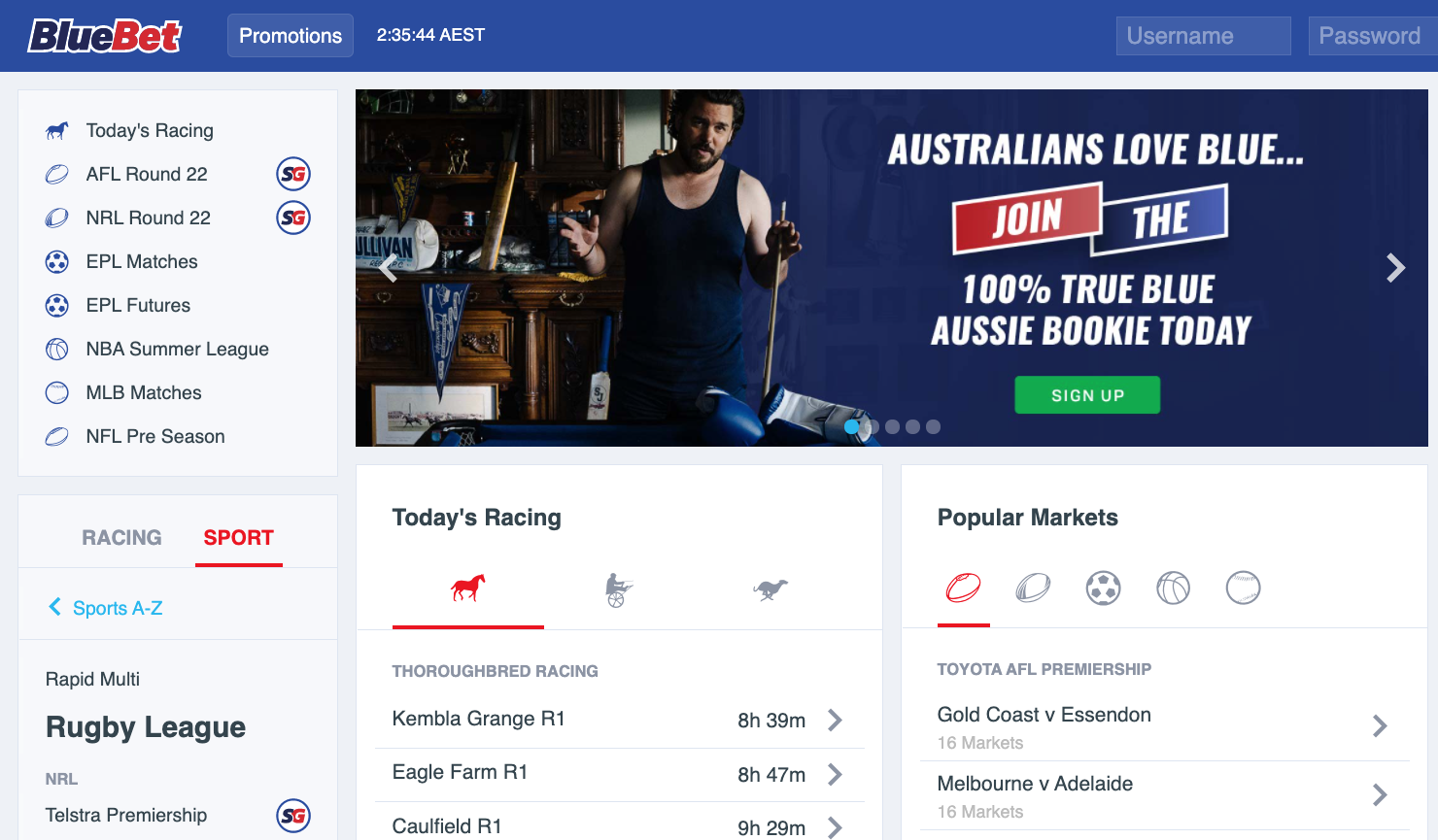Open the AFL Round 22 link

point(147,174)
